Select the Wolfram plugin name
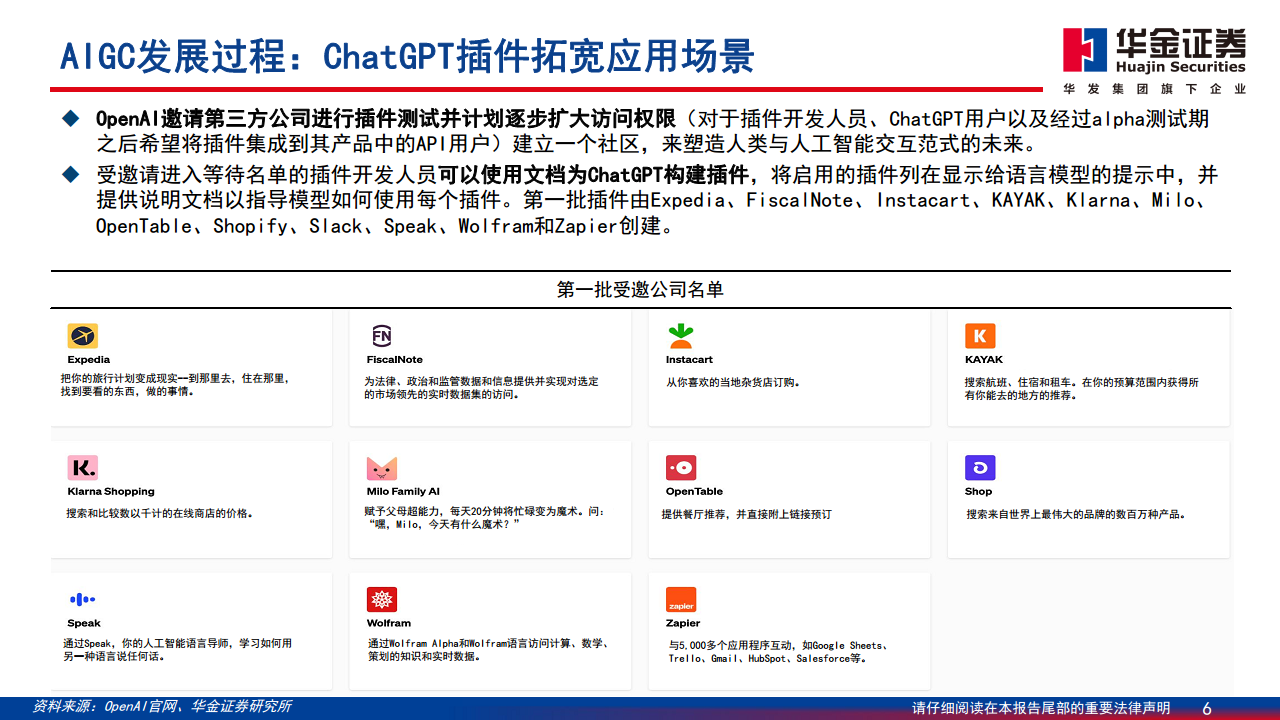The height and width of the screenshot is (720, 1280). point(389,624)
